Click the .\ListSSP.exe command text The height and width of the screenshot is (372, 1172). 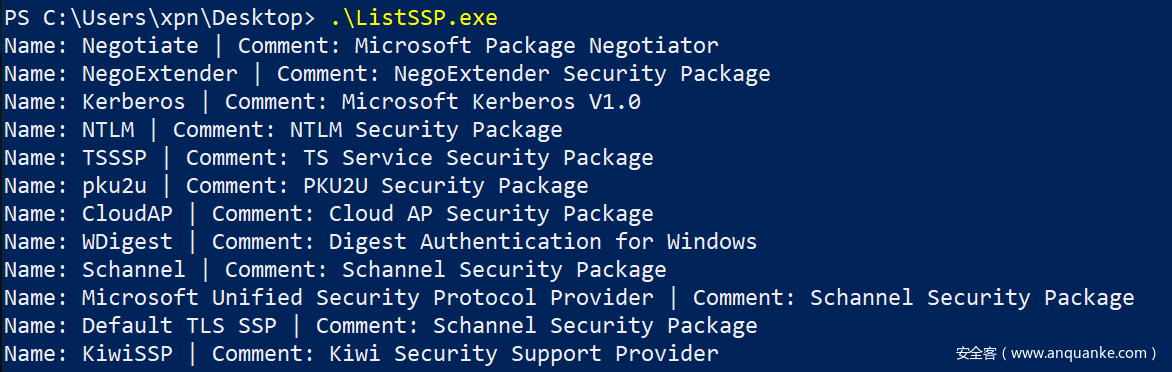[413, 18]
